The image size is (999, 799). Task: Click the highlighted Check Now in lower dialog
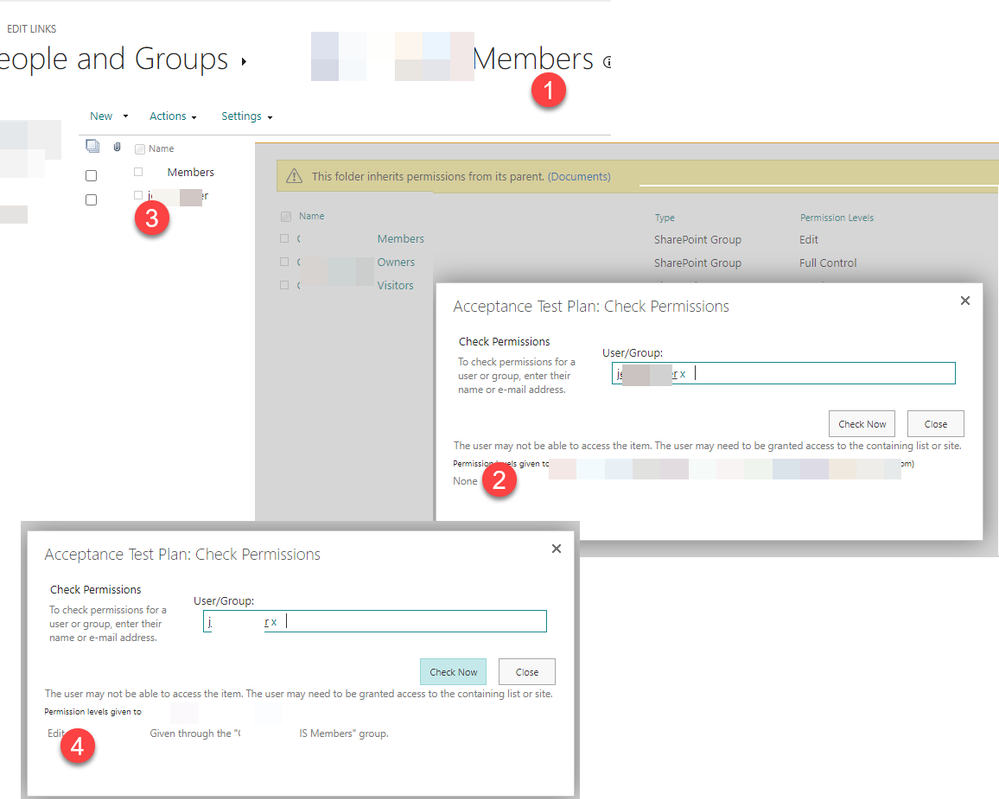[453, 672]
